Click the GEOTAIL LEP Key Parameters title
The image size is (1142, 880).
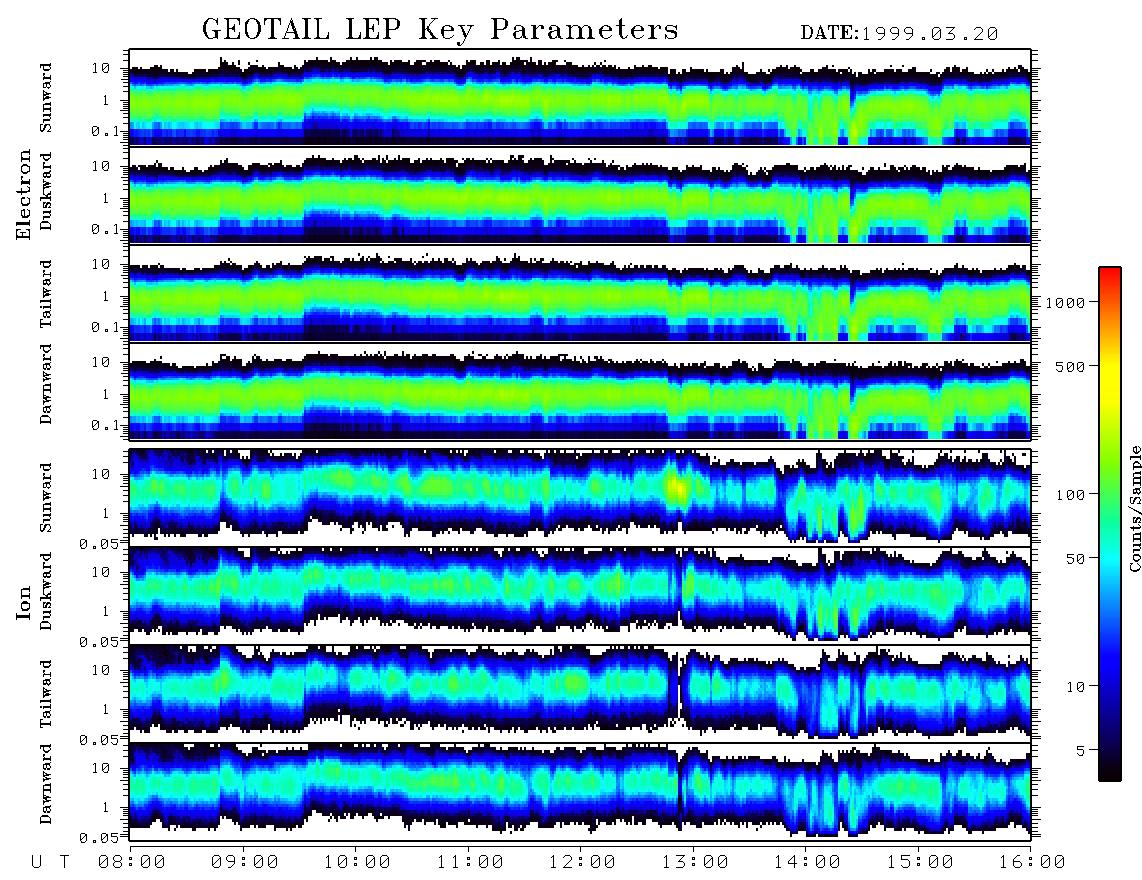tap(440, 30)
